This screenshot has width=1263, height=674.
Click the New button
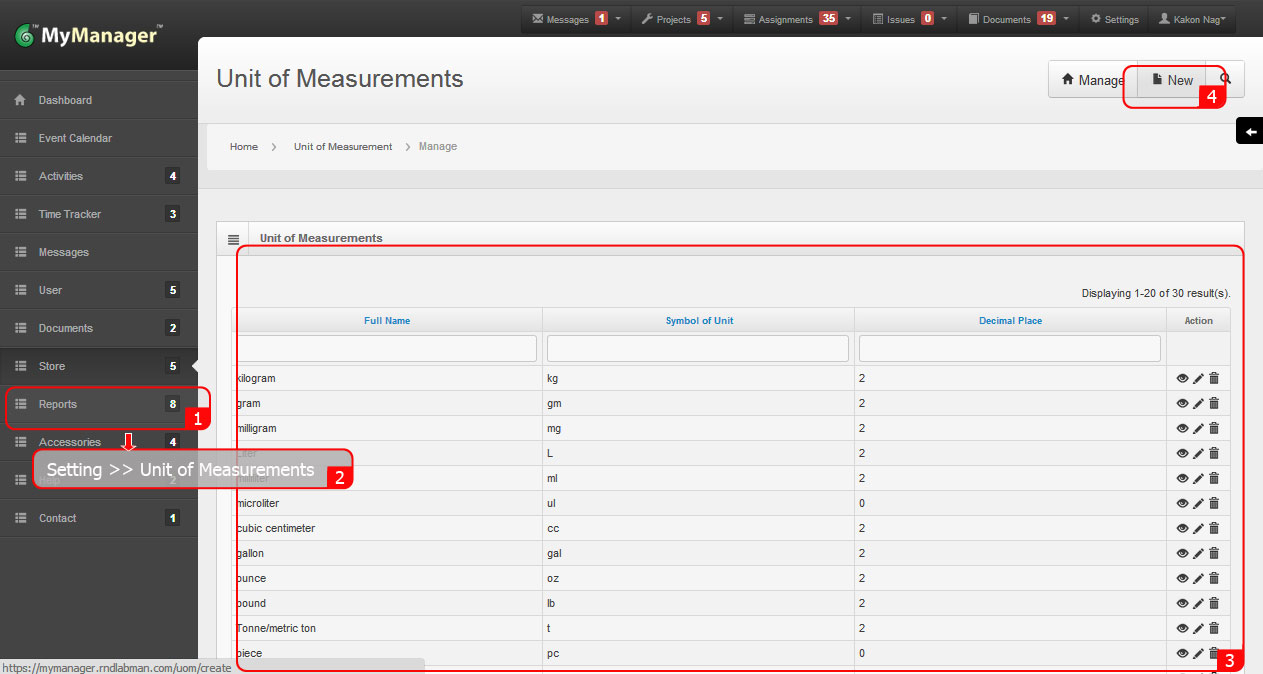(1172, 80)
